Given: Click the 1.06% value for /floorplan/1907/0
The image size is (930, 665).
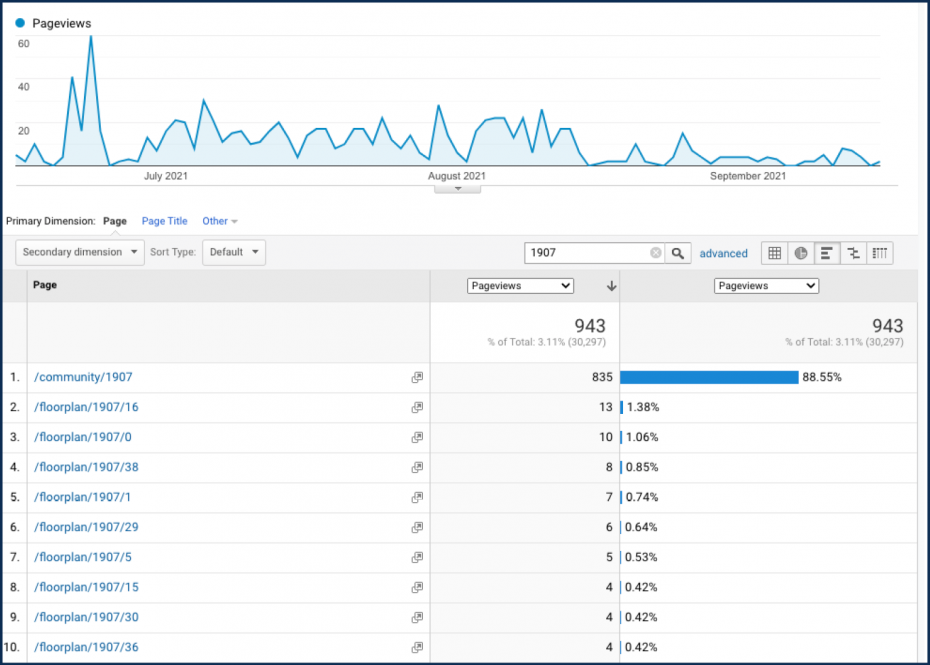Looking at the screenshot, I should coord(642,437).
